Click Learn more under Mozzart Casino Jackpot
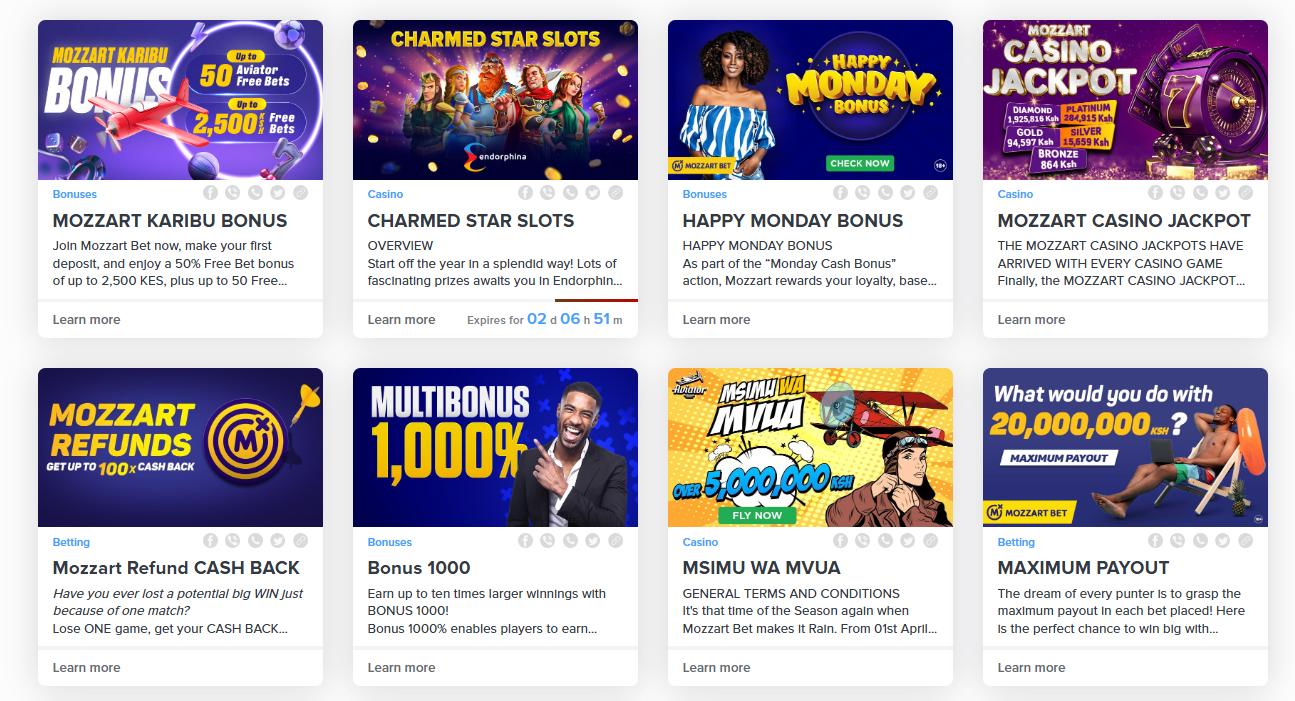The image size is (1295, 701). pyautogui.click(x=1031, y=320)
